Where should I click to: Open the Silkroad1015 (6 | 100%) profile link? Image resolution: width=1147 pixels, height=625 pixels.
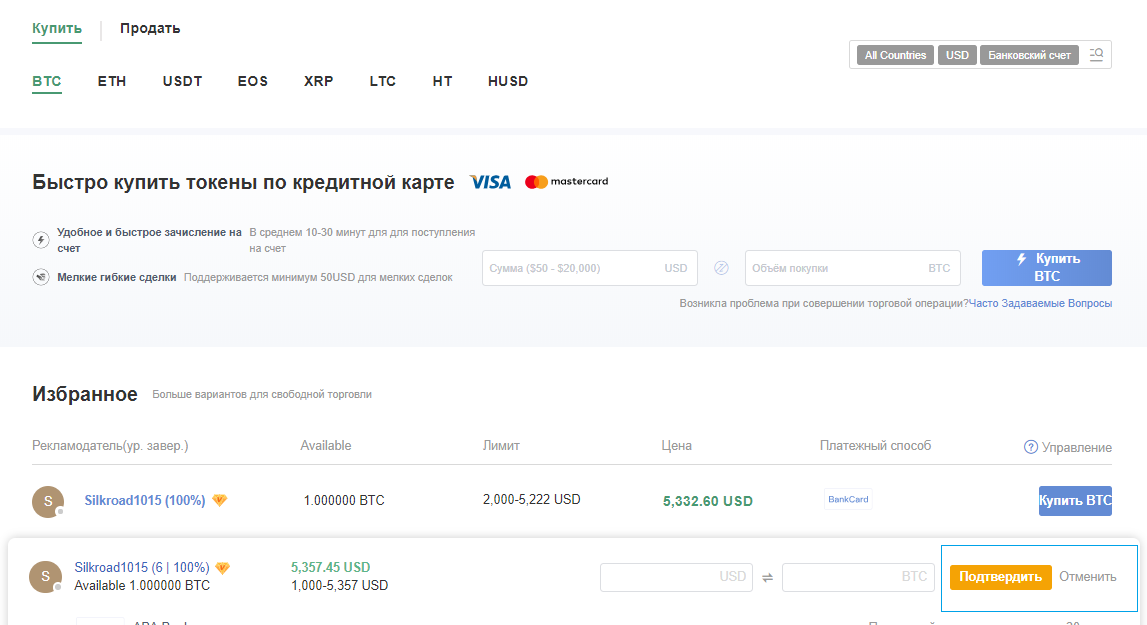point(142,568)
